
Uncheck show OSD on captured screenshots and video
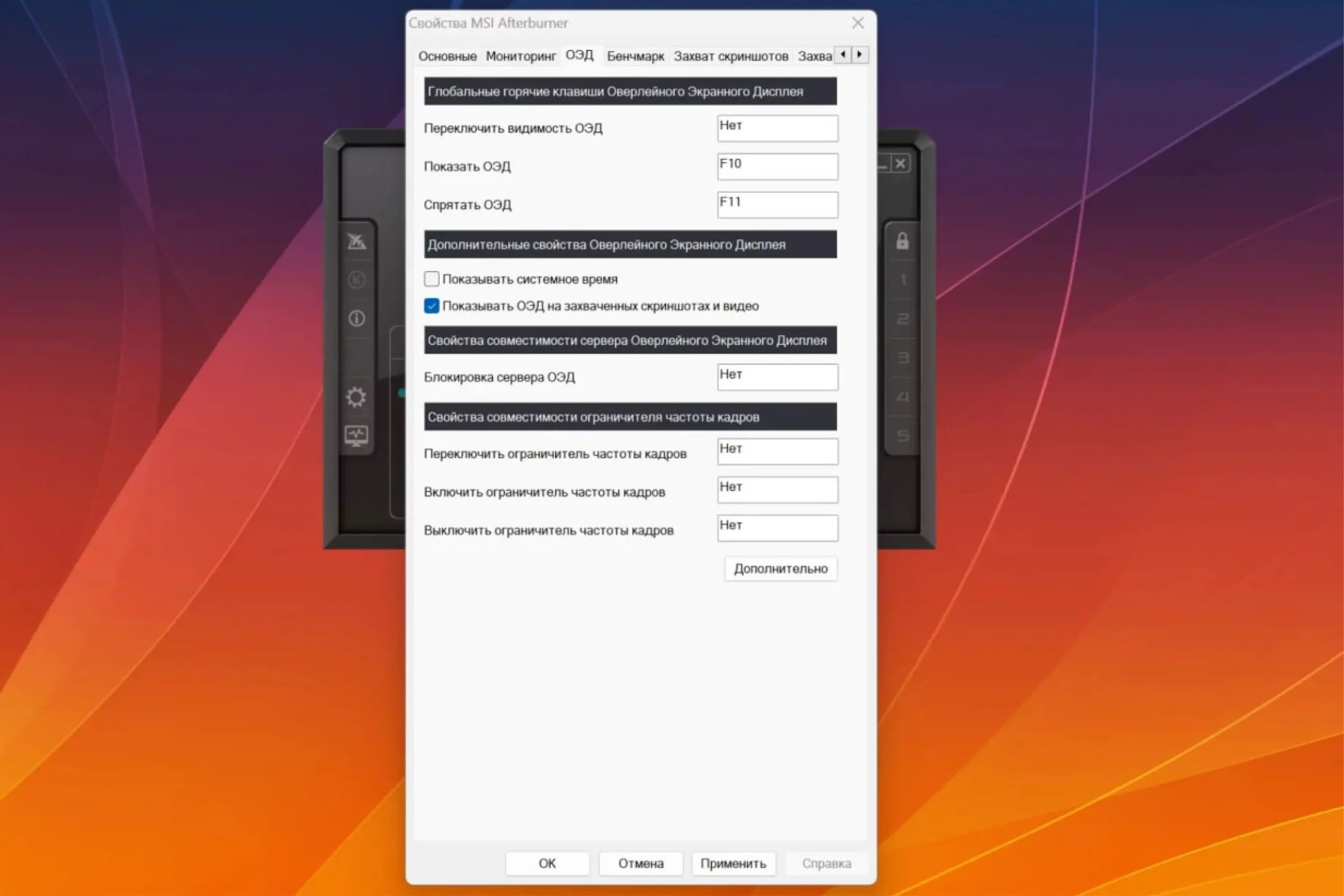click(x=432, y=305)
